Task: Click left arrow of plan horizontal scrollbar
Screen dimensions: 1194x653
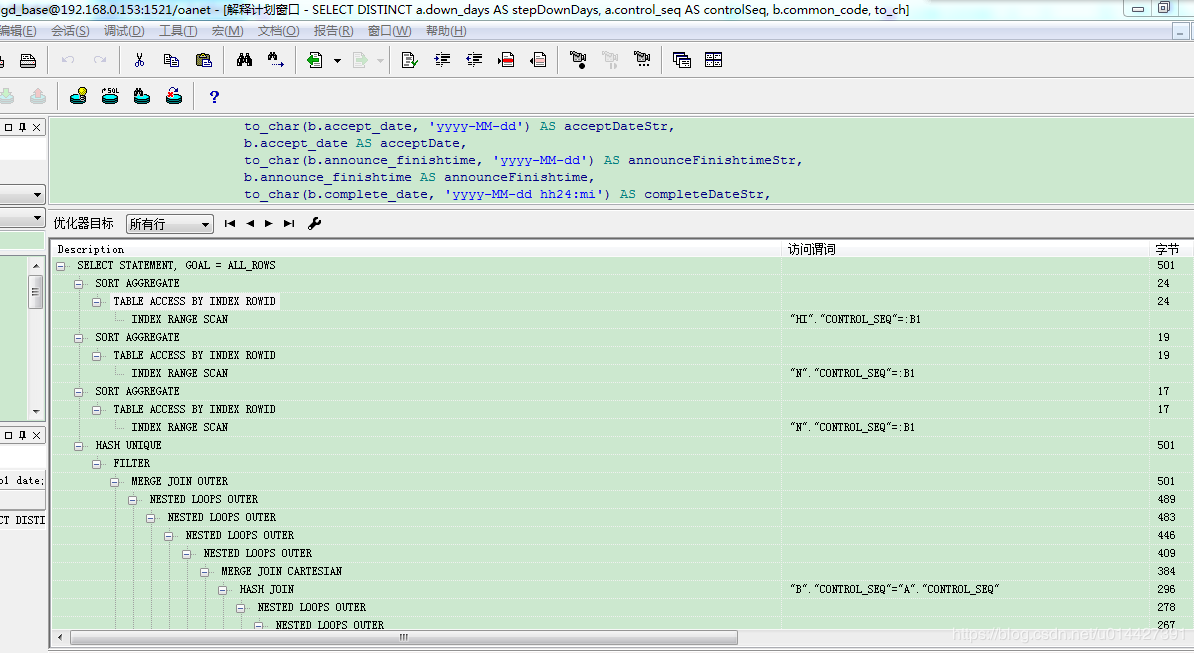Action: [x=60, y=637]
